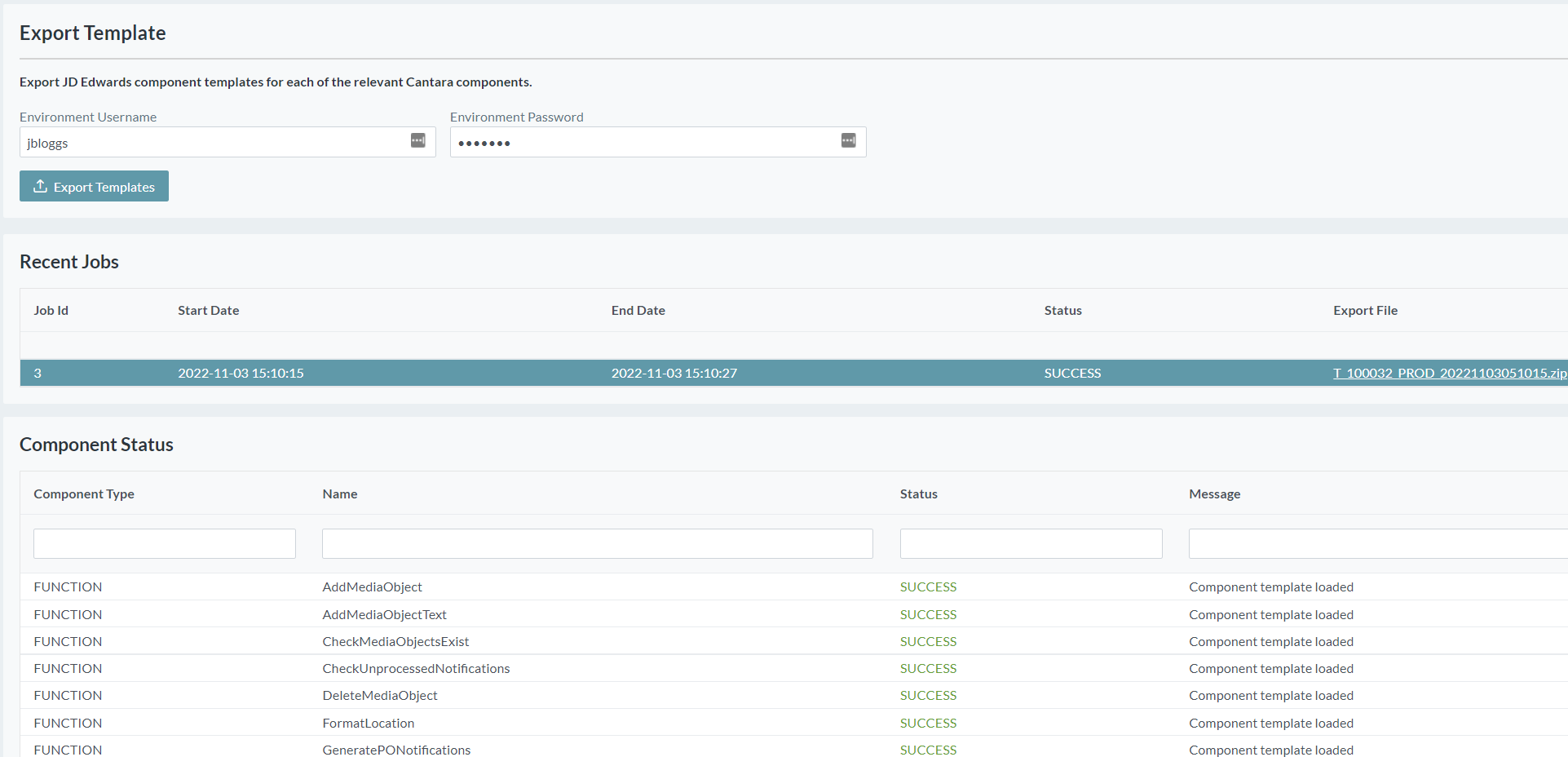Sort Recent Jobs by Job Id column

click(51, 311)
